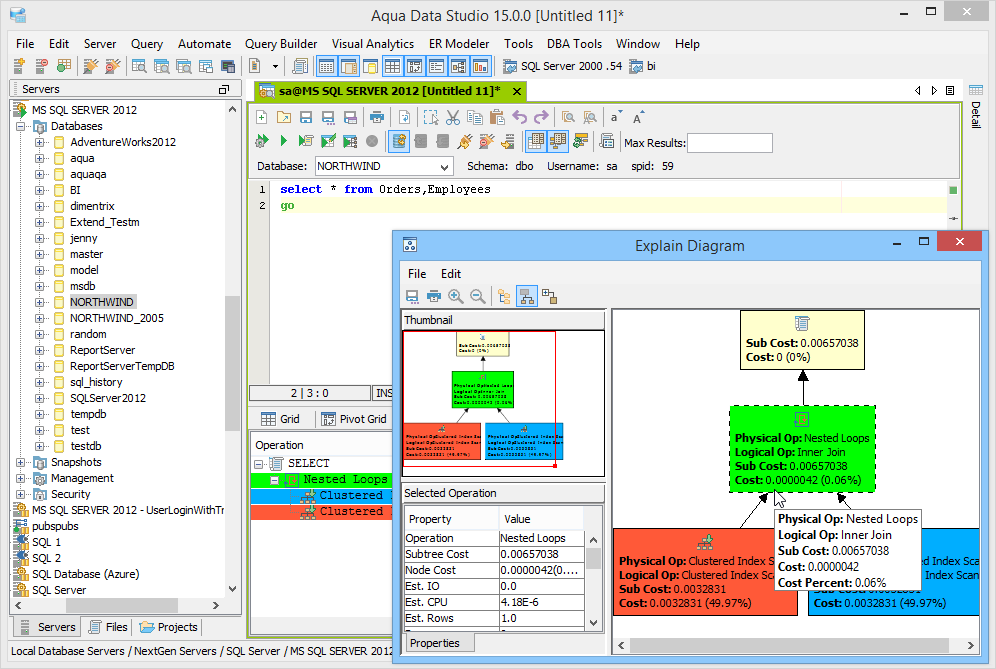Toggle the grid results view button
The height and width of the screenshot is (669, 996).
coord(535,141)
